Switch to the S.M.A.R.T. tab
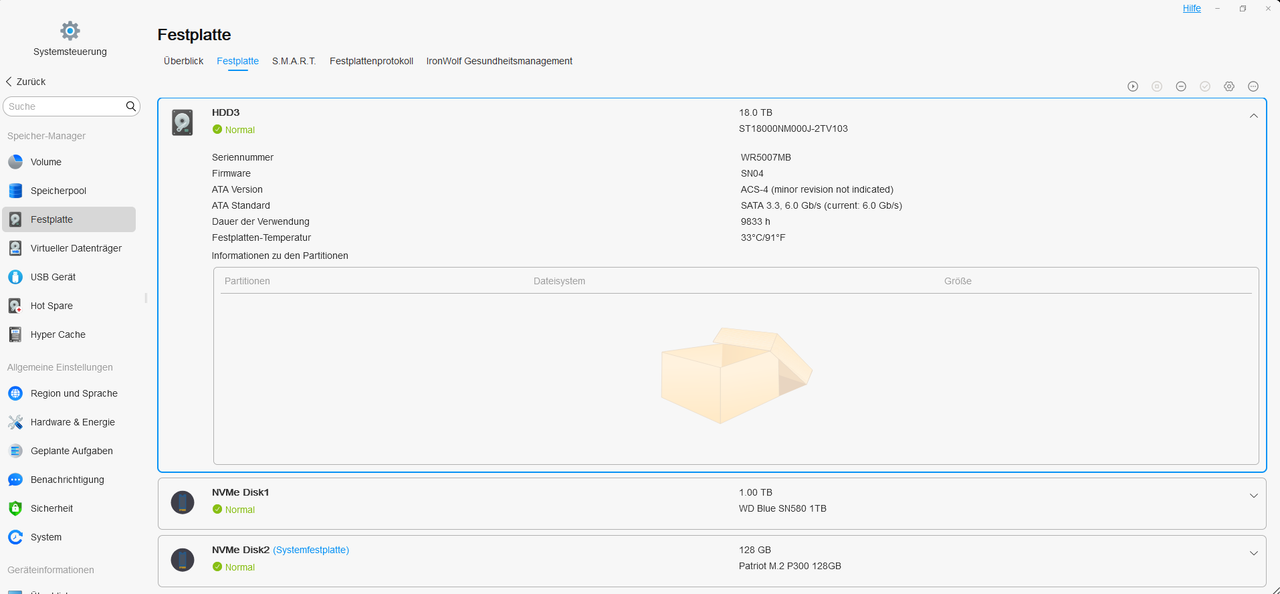This screenshot has width=1280, height=594. (294, 61)
